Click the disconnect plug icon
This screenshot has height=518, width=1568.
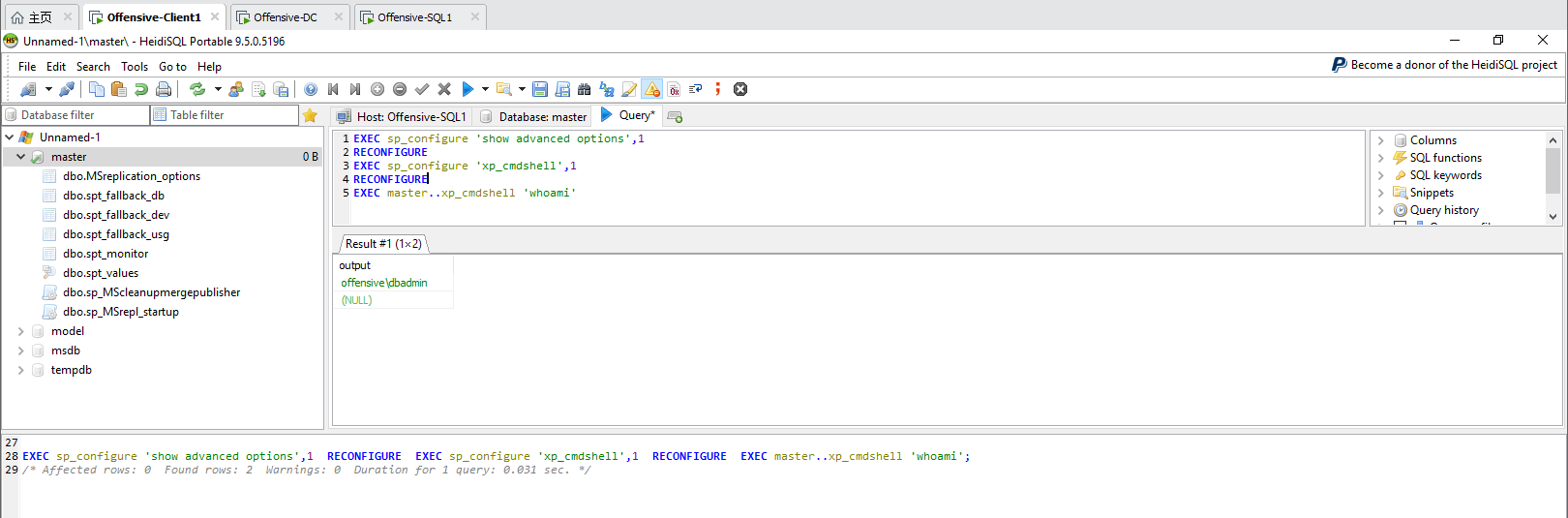coord(67,89)
